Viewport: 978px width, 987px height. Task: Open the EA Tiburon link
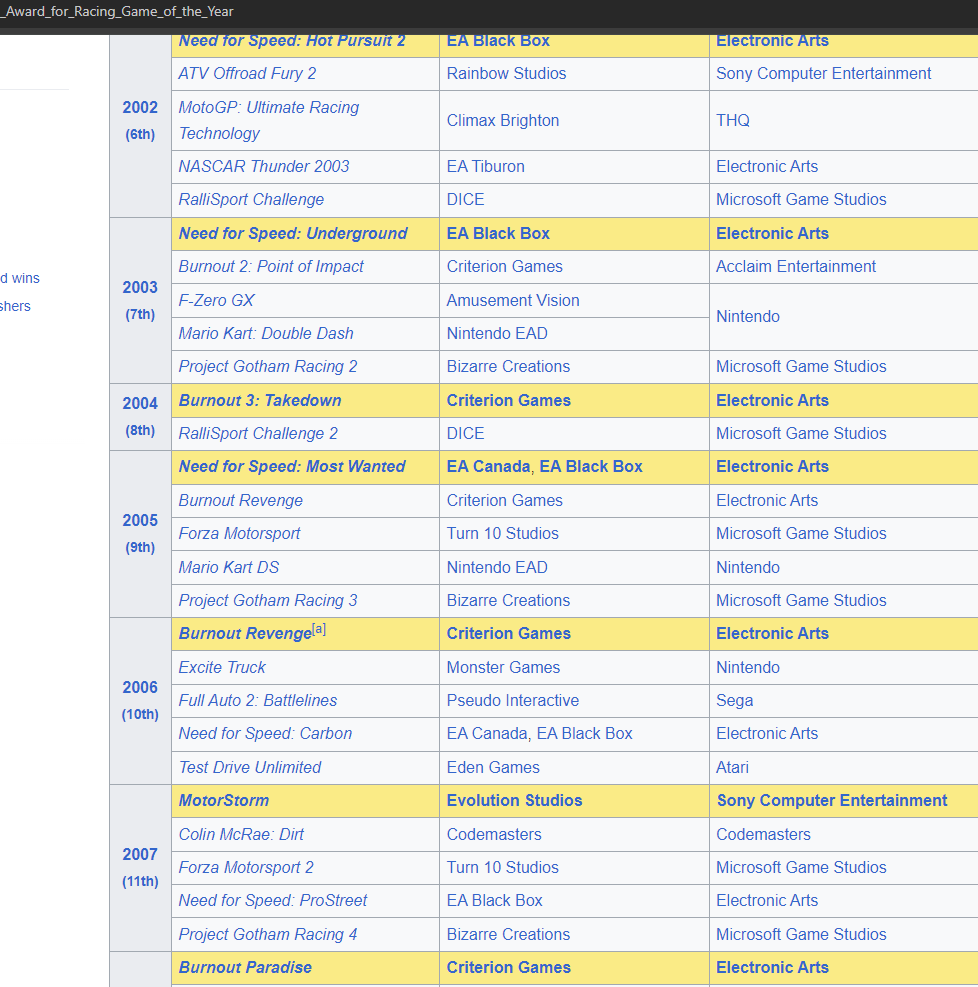(485, 166)
